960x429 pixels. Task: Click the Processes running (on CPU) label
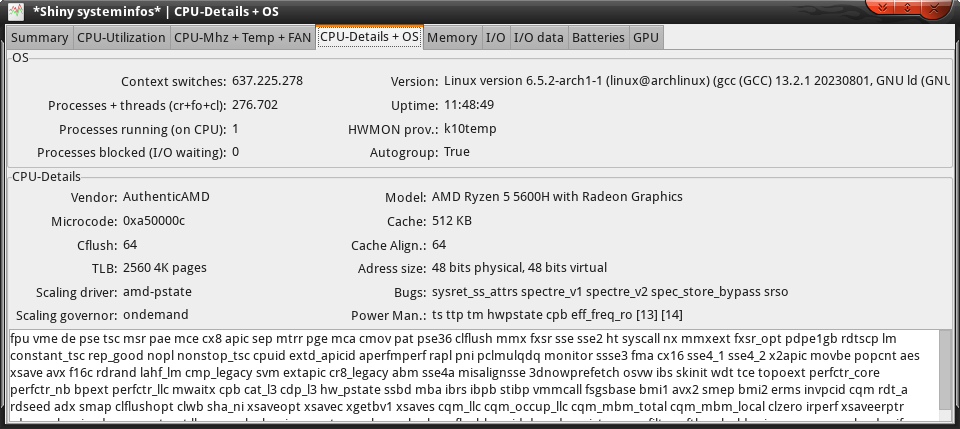(143, 130)
